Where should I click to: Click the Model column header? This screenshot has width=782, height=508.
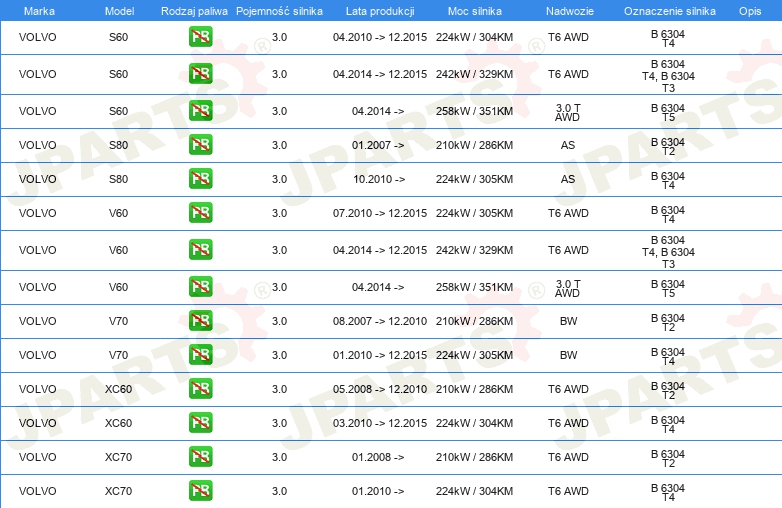[119, 11]
